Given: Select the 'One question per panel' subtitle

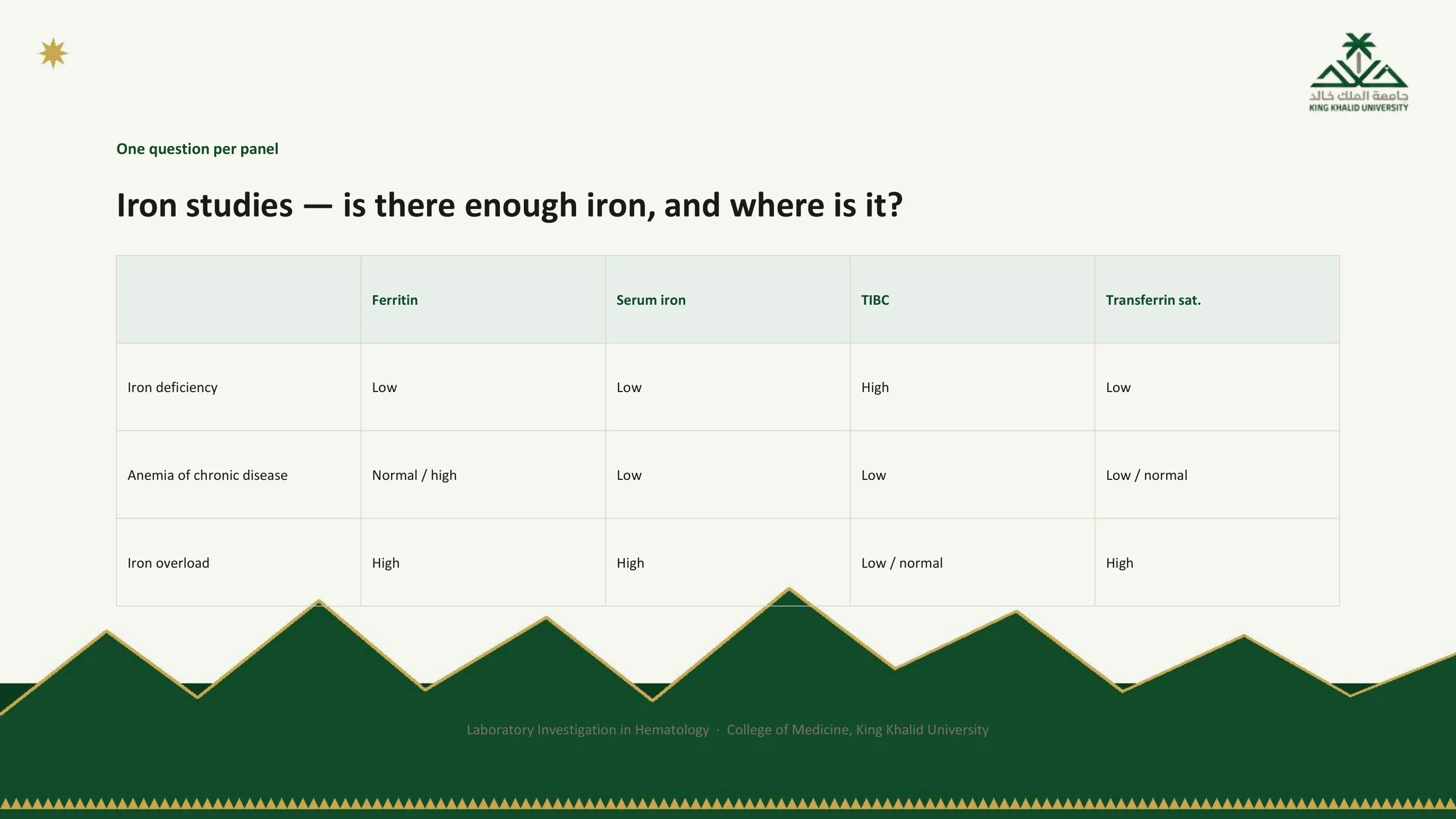Looking at the screenshot, I should tap(197, 149).
